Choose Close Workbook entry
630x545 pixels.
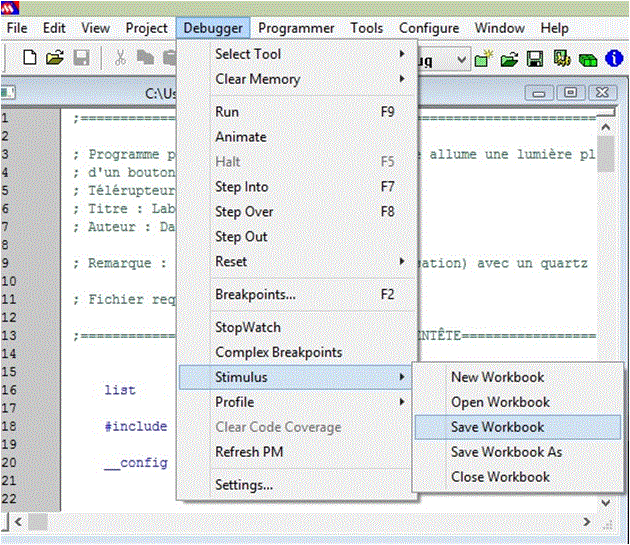[x=518, y=477]
